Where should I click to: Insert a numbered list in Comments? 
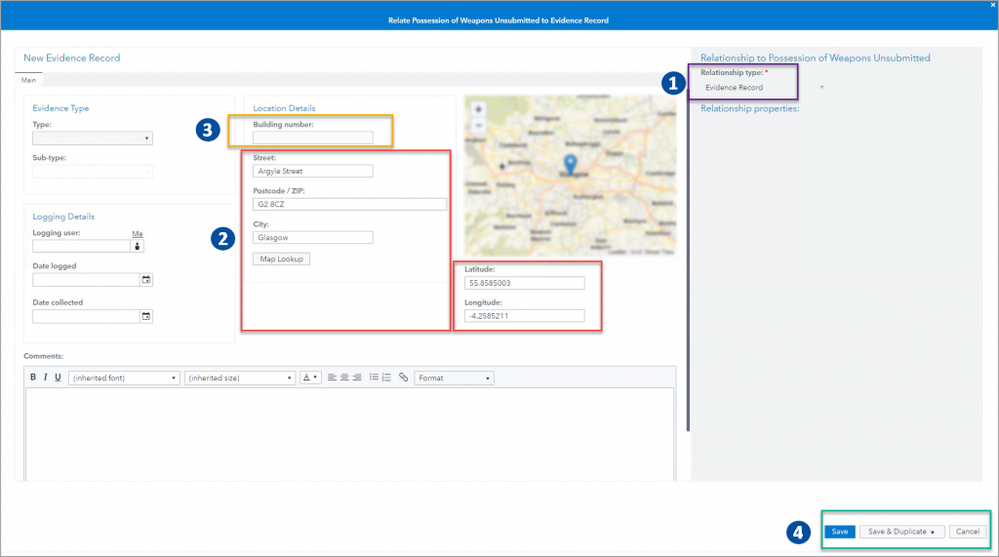click(386, 378)
